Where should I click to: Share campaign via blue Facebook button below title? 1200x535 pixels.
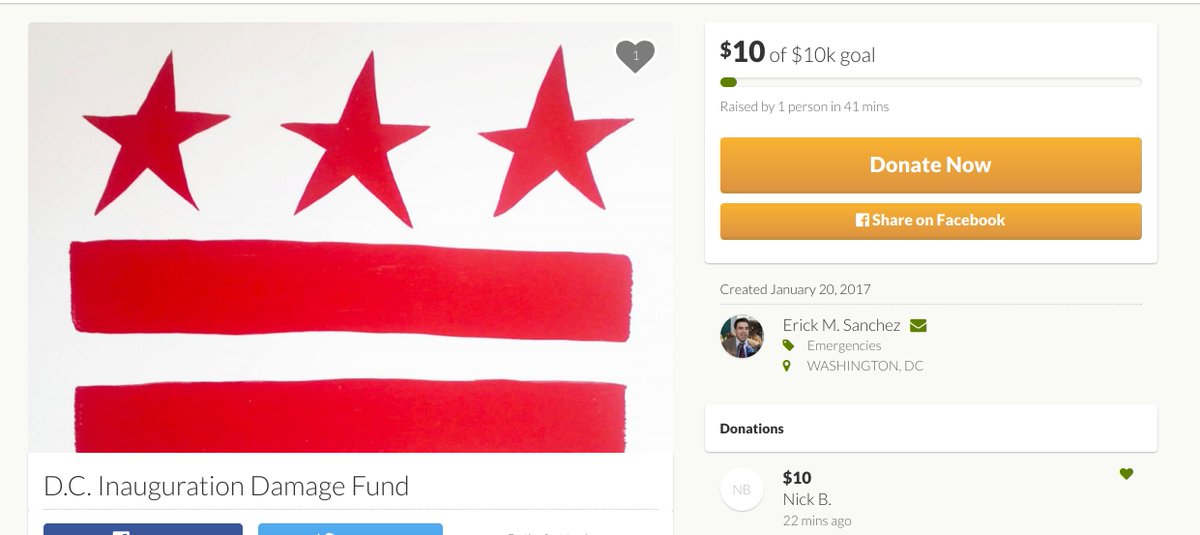pyautogui.click(x=143, y=529)
